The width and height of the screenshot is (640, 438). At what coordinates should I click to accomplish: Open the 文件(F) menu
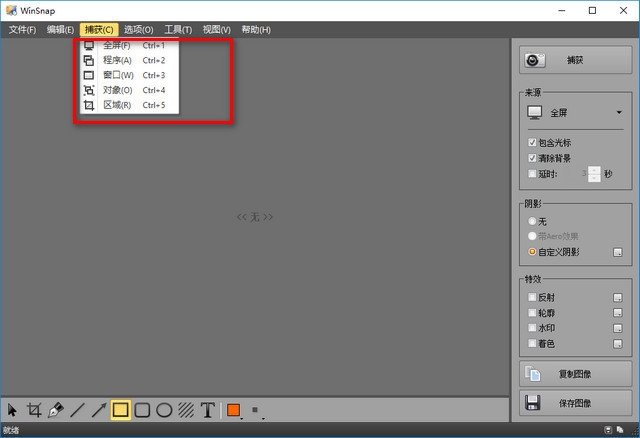coord(22,29)
